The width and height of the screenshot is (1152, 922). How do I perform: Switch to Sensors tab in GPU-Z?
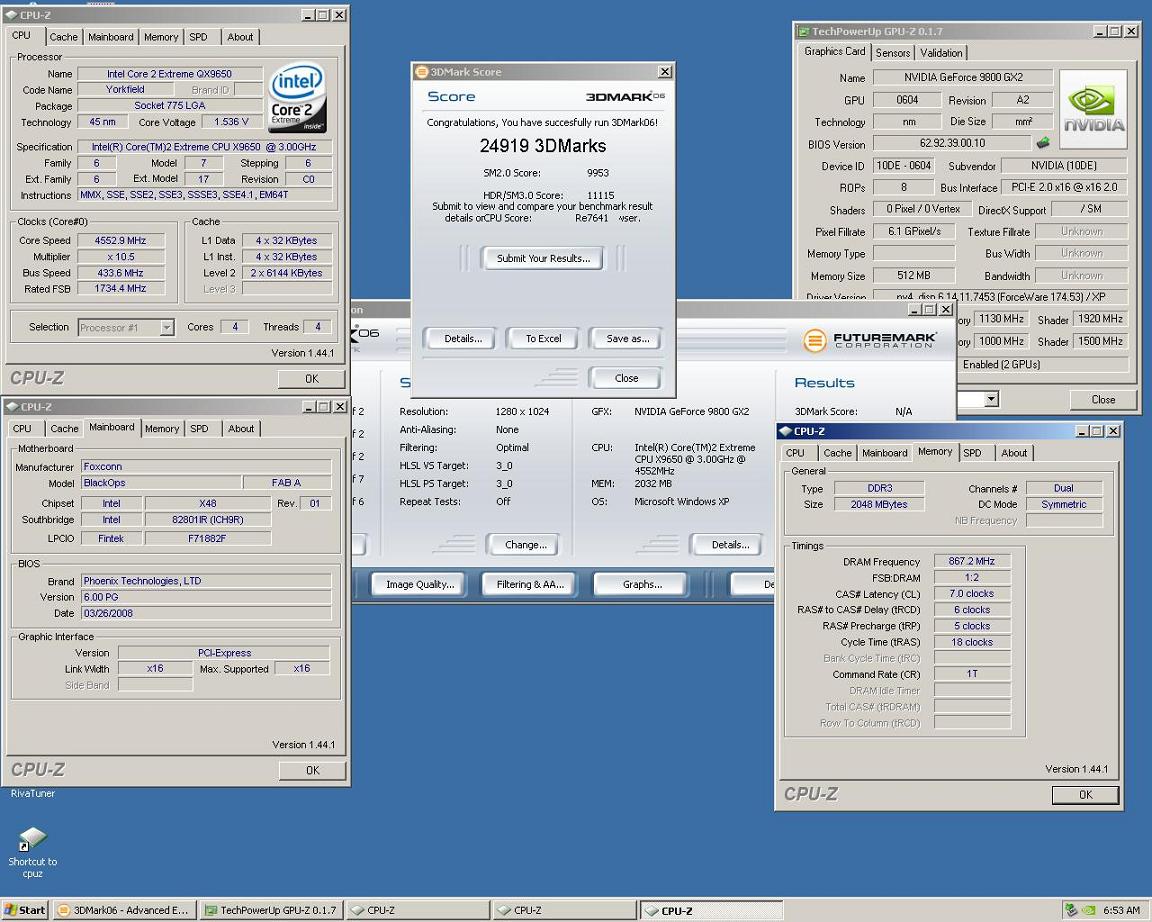(x=893, y=52)
